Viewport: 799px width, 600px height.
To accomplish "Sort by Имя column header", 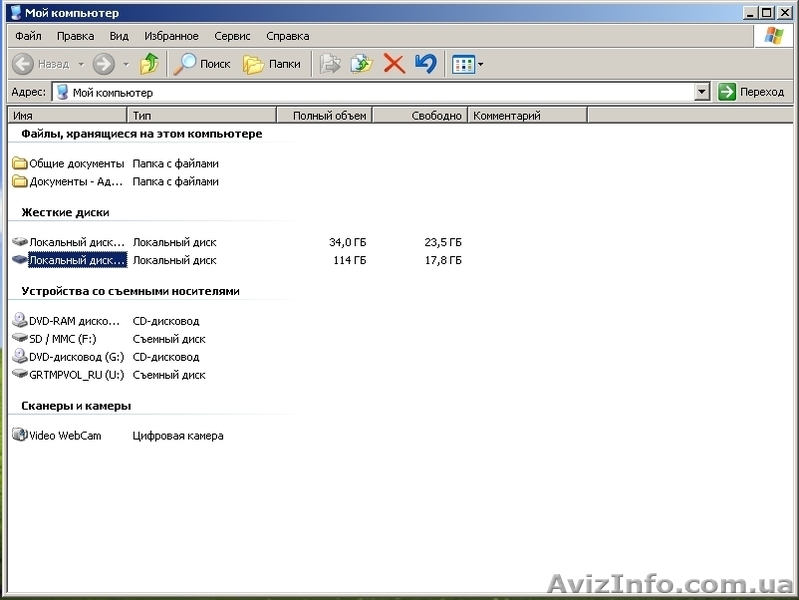I will (67, 116).
